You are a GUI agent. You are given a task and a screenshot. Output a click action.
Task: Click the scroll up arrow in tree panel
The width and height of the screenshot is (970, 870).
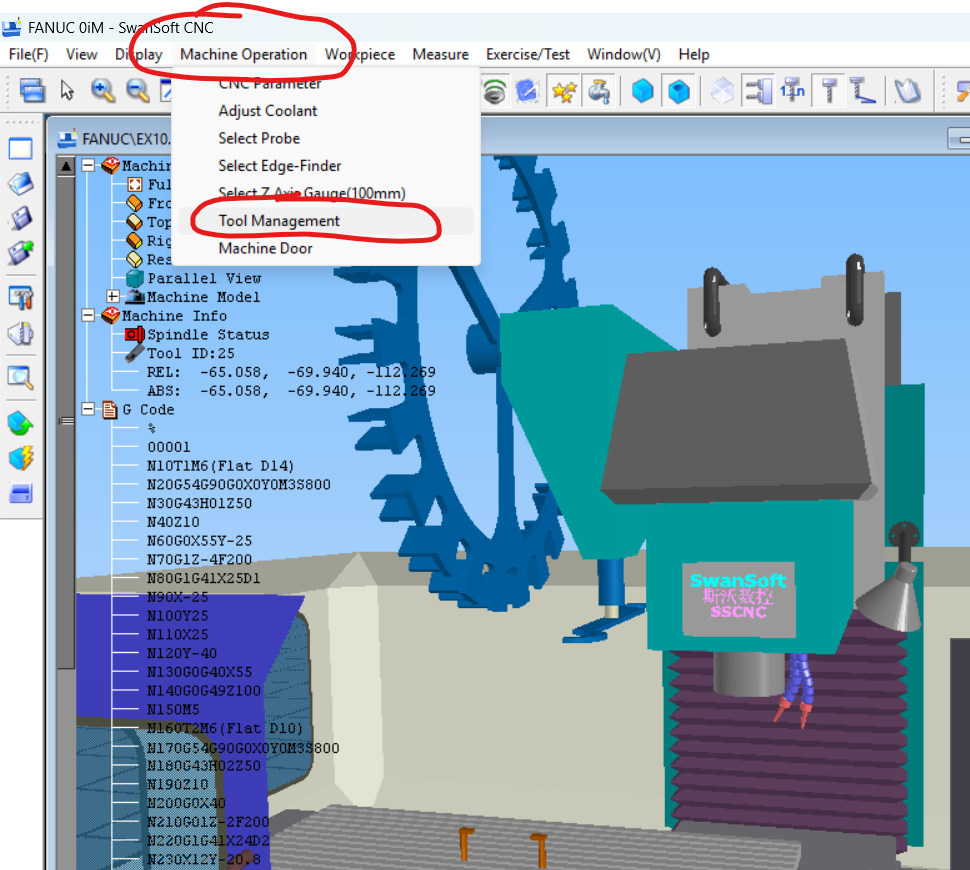click(x=67, y=166)
